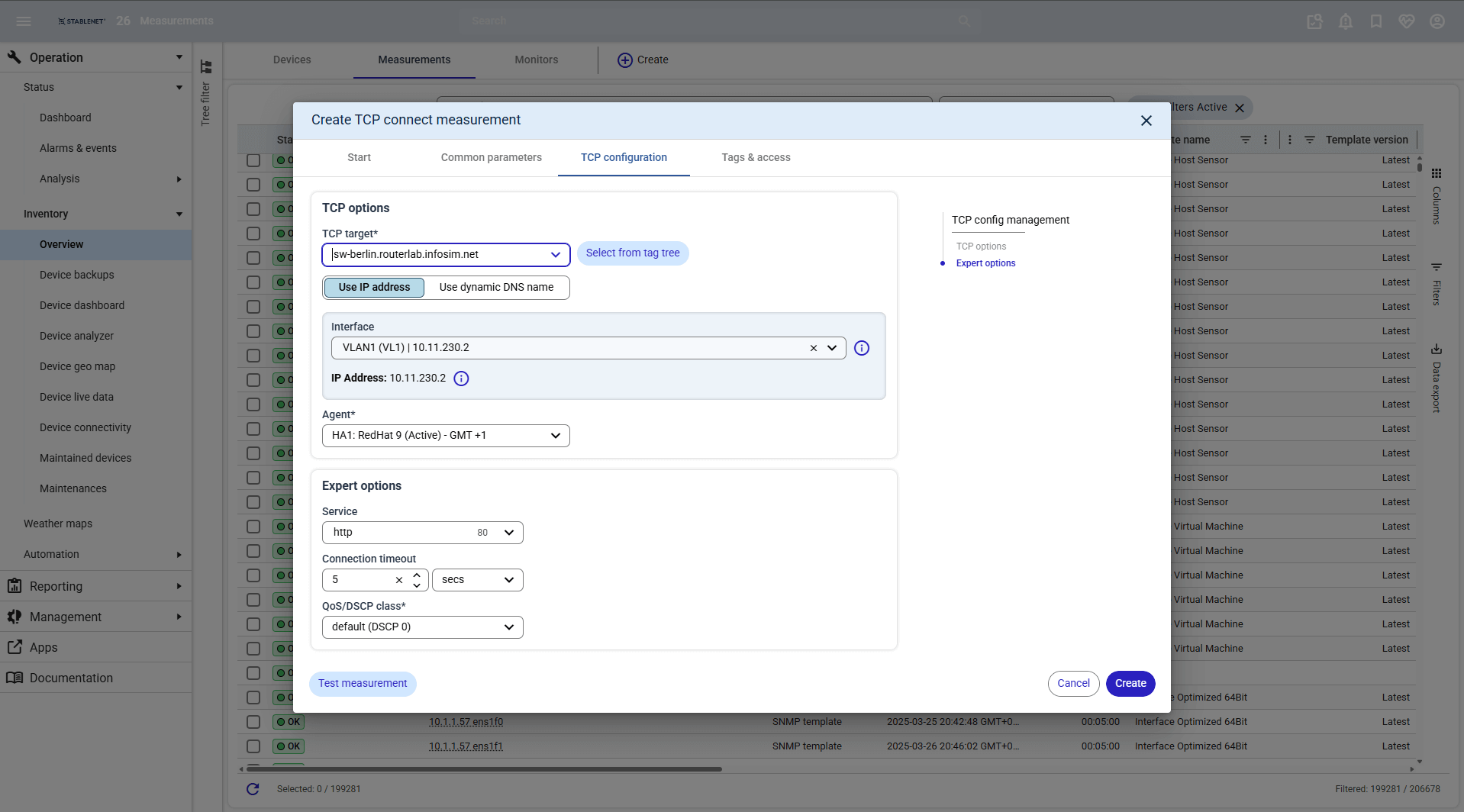
Task: Open the Data export icon on right
Action: (x=1436, y=350)
